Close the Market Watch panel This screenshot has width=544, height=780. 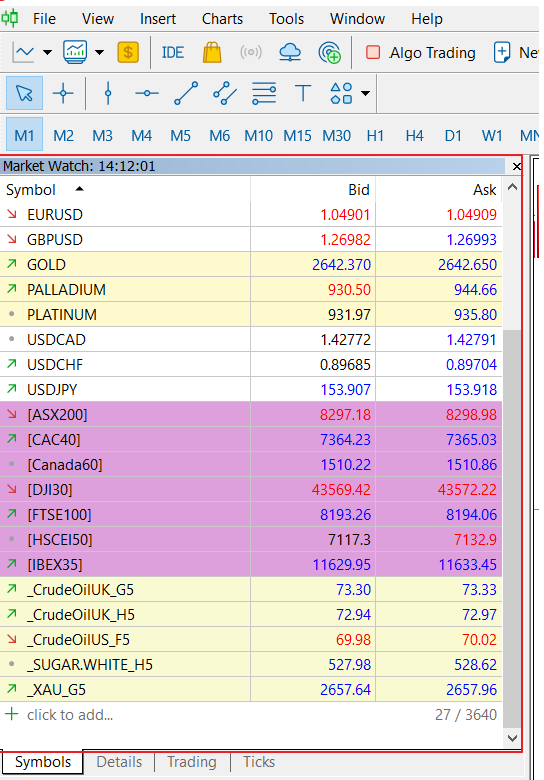pos(517,166)
